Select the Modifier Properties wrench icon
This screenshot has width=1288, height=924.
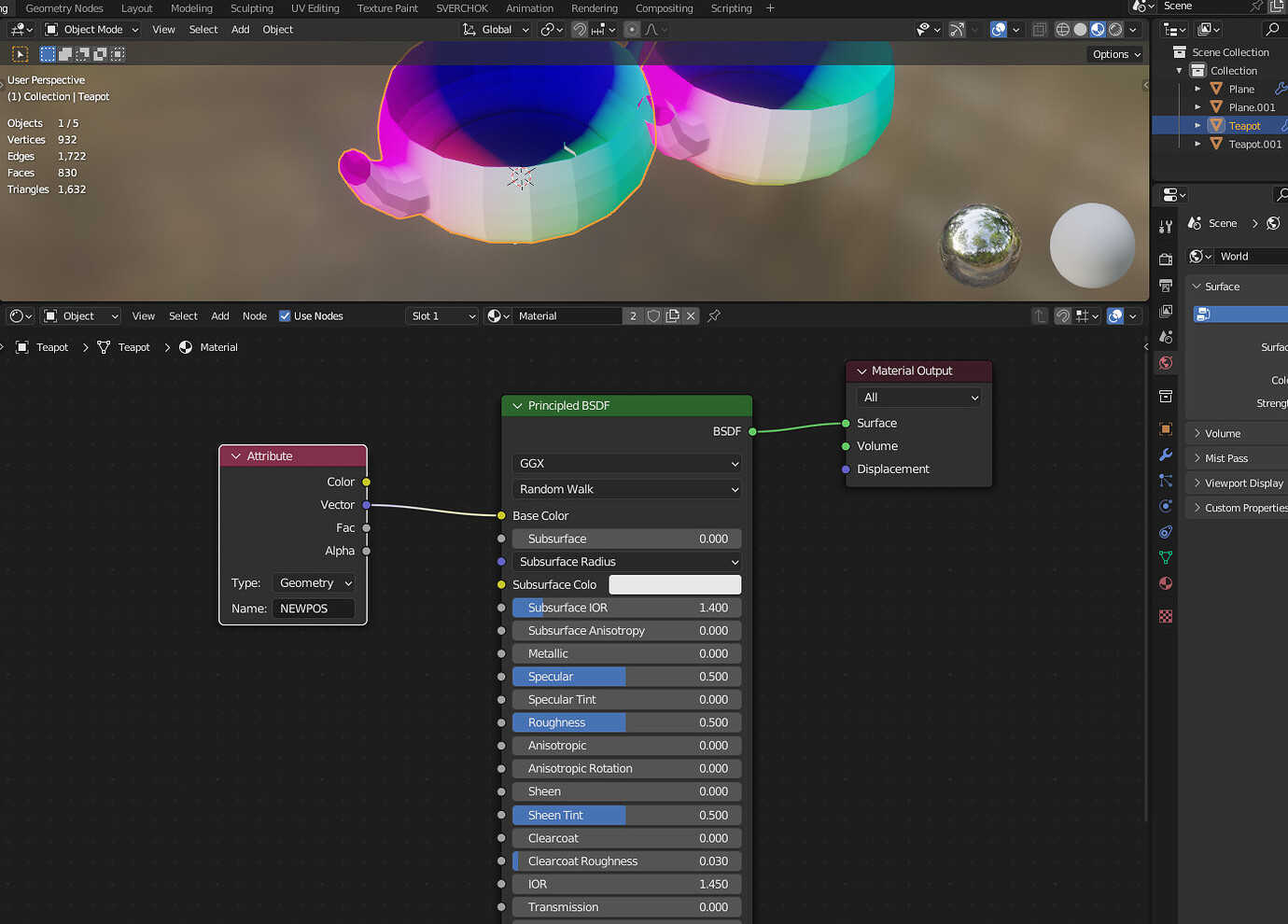(x=1165, y=455)
